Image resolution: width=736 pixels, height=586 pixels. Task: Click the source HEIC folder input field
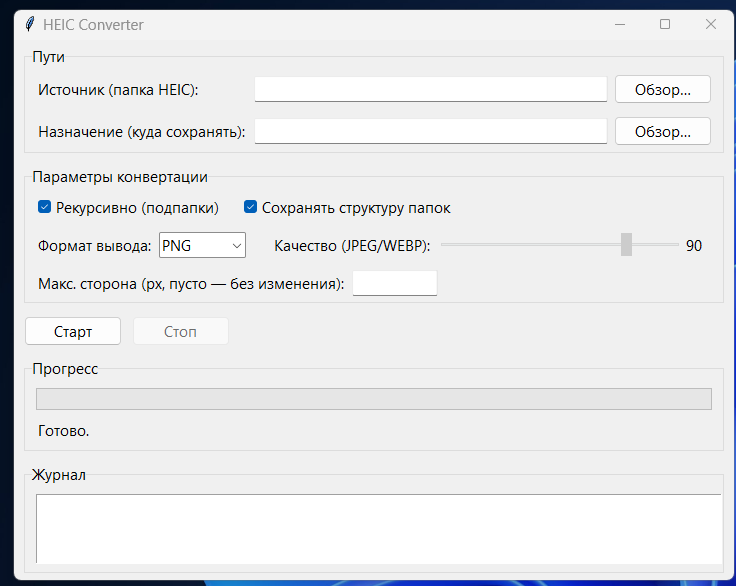point(430,89)
